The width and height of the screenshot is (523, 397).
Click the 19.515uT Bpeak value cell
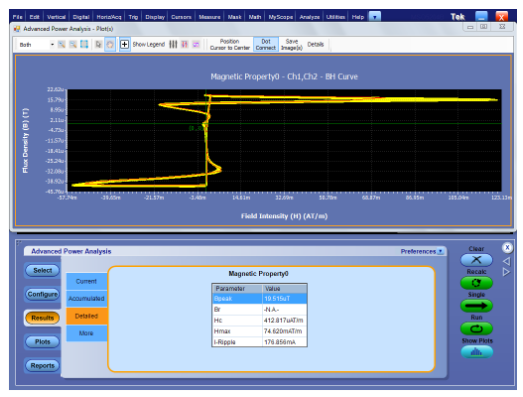point(285,299)
